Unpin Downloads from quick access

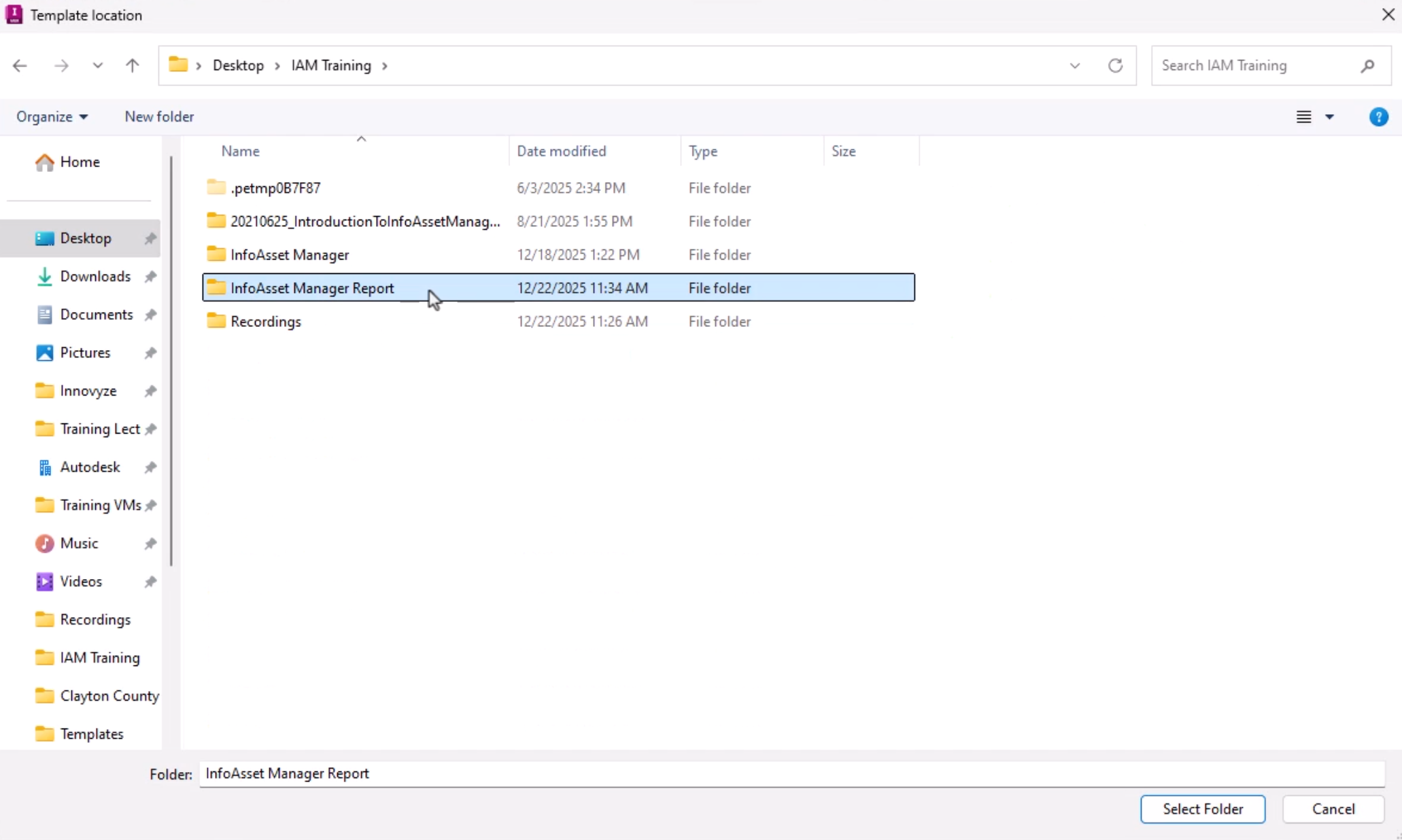[150, 277]
